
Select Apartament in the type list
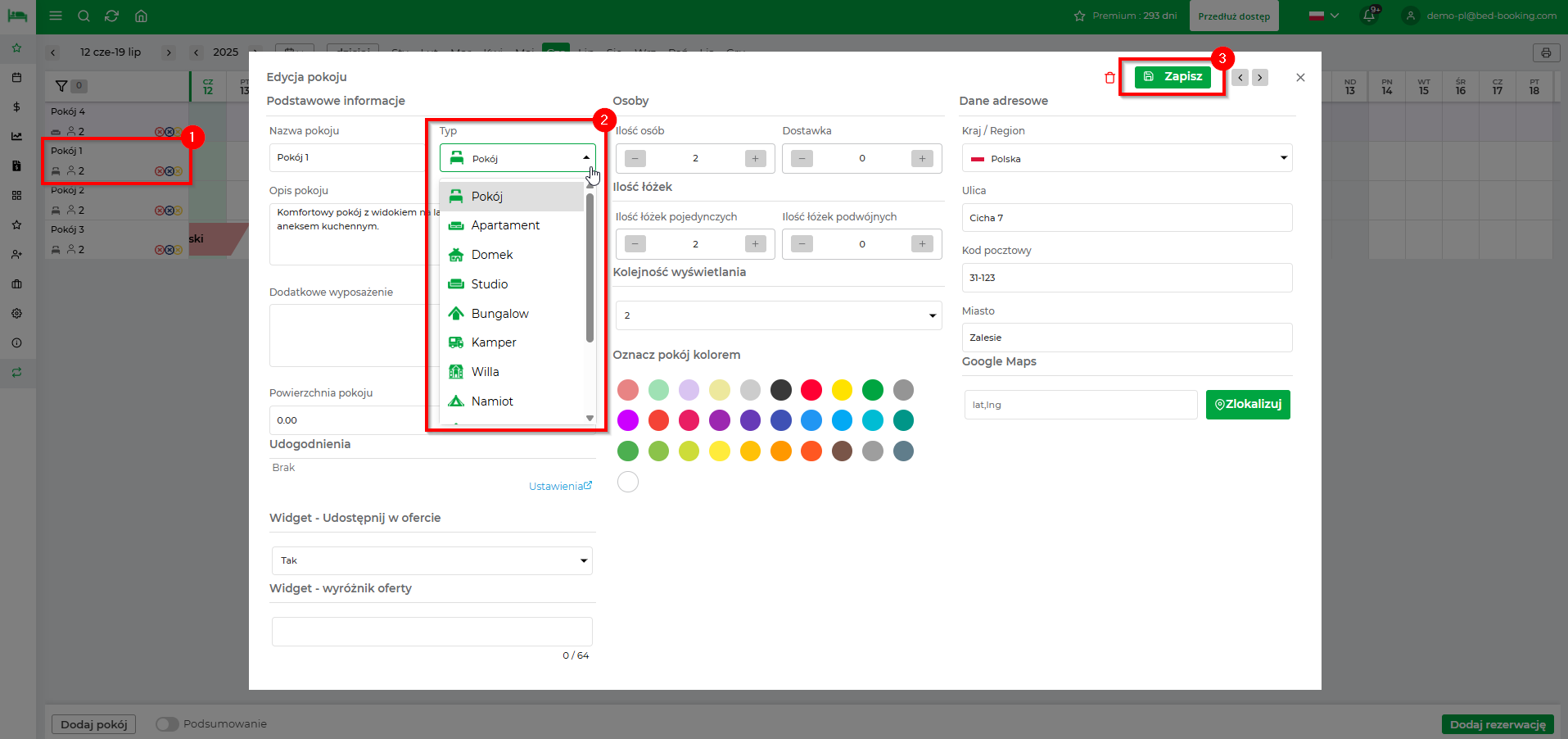512,225
